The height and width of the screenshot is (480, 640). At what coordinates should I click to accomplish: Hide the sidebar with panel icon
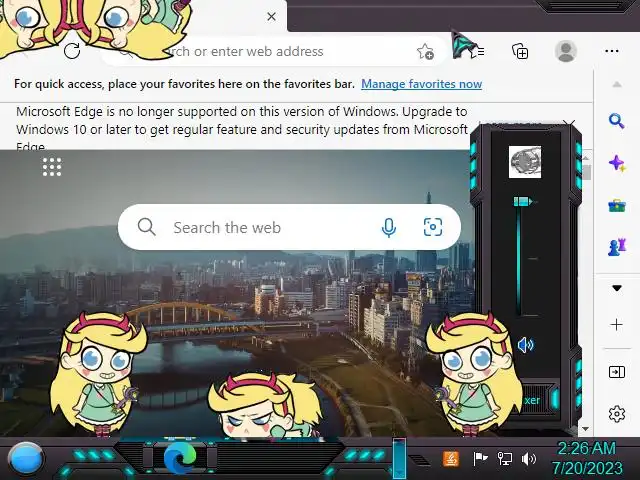pyautogui.click(x=616, y=372)
